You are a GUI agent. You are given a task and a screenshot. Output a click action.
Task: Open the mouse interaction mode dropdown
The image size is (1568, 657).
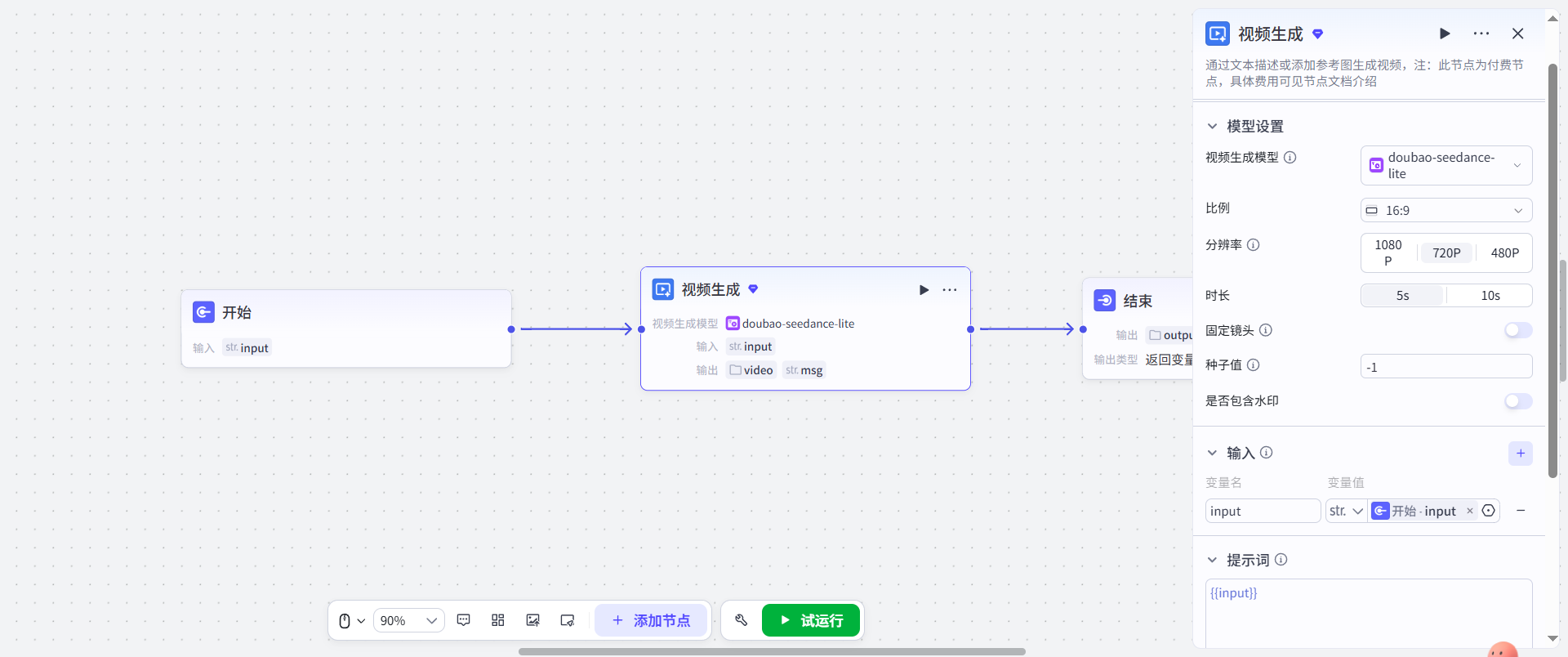tap(351, 621)
